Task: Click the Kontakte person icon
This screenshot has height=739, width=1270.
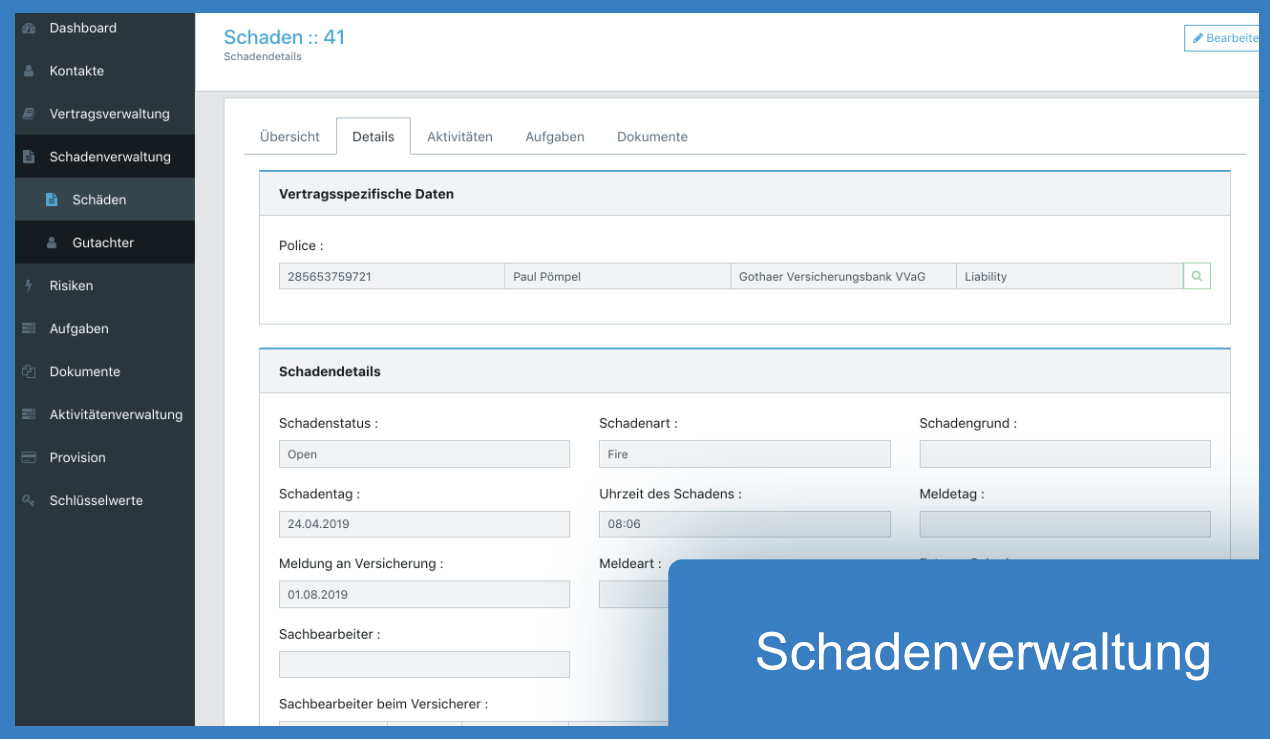Action: pyautogui.click(x=29, y=71)
